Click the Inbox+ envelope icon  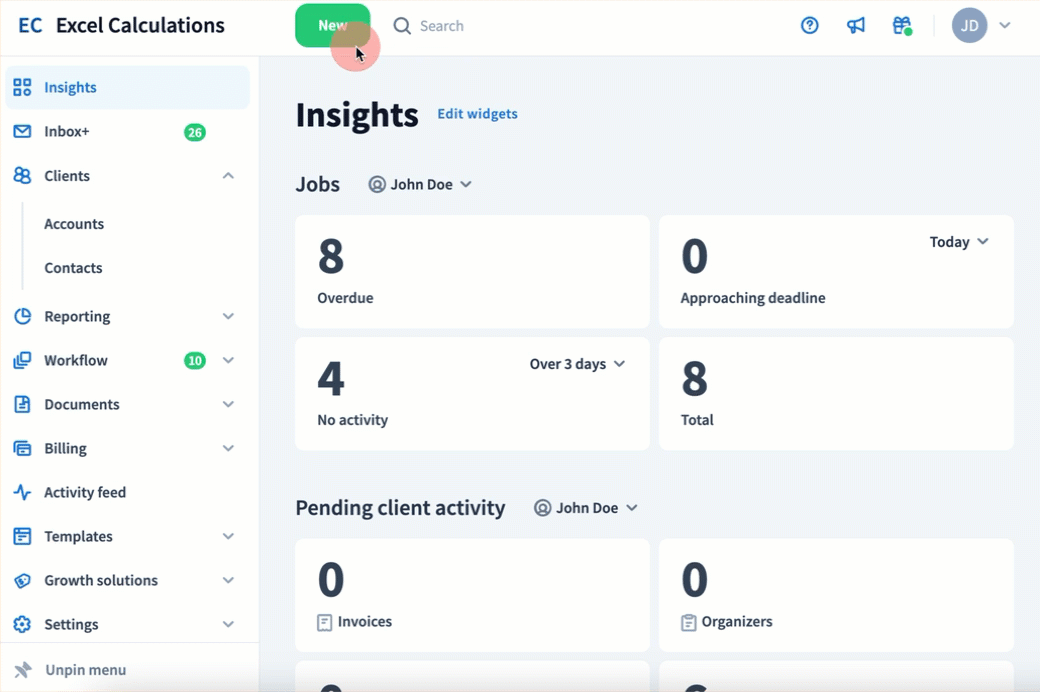[22, 132]
